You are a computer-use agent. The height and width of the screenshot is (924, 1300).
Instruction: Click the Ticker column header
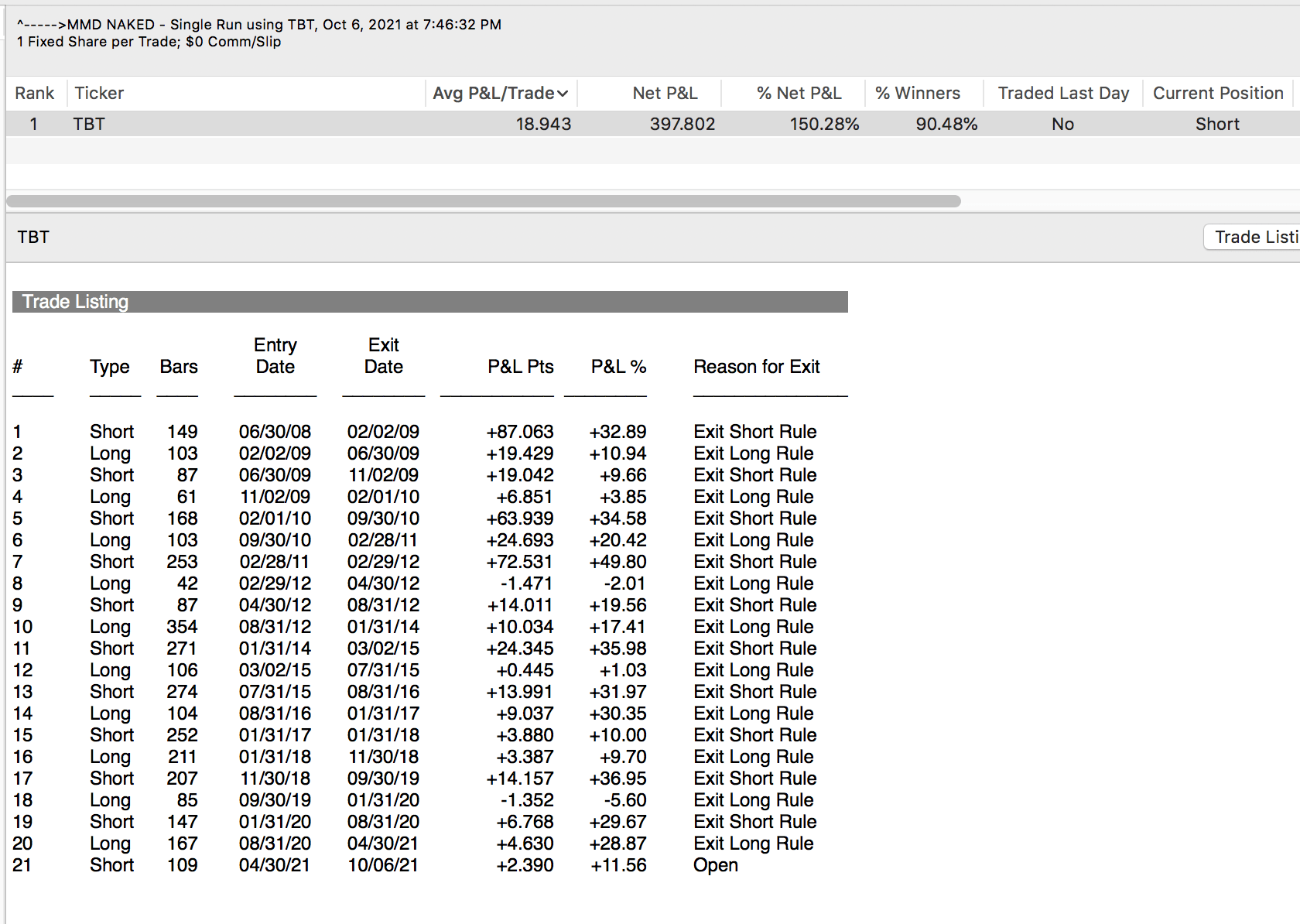[x=99, y=94]
